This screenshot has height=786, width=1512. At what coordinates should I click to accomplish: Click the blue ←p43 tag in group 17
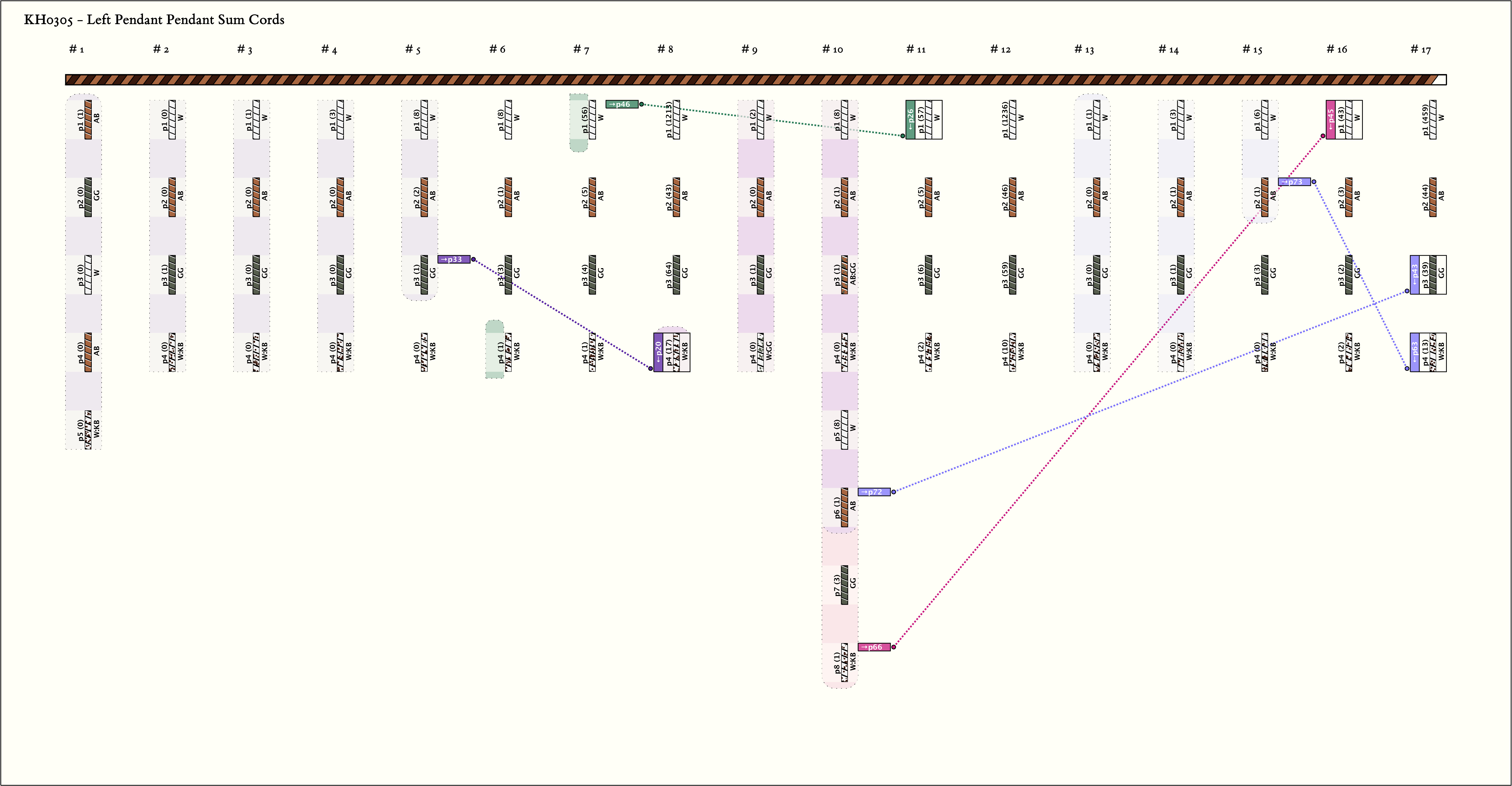1415,275
